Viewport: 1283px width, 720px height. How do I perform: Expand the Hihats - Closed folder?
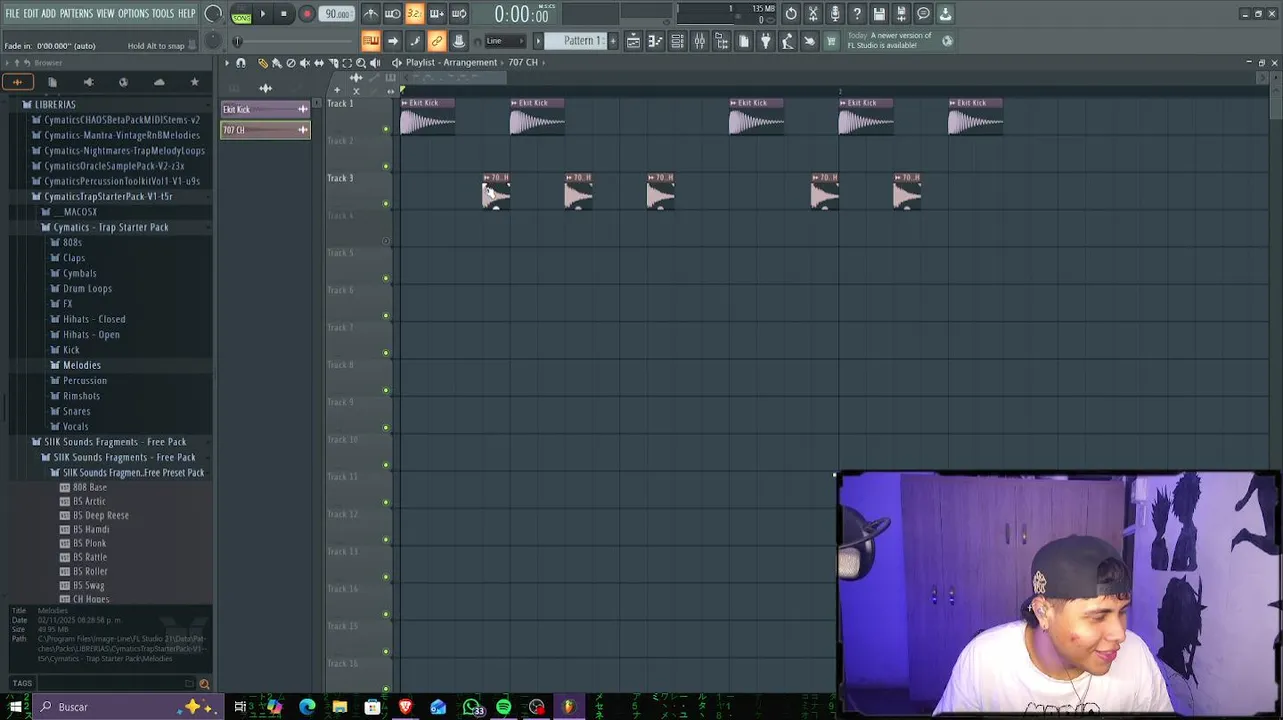tap(94, 319)
